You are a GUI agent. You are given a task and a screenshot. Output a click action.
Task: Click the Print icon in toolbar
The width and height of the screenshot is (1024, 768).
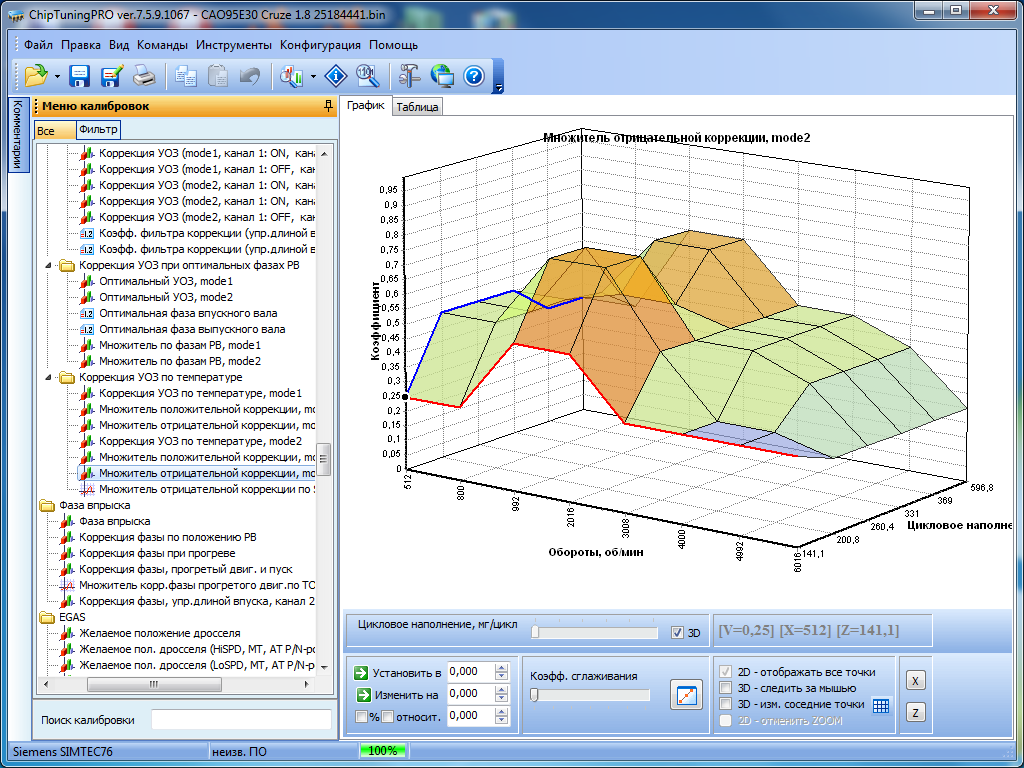tap(144, 75)
